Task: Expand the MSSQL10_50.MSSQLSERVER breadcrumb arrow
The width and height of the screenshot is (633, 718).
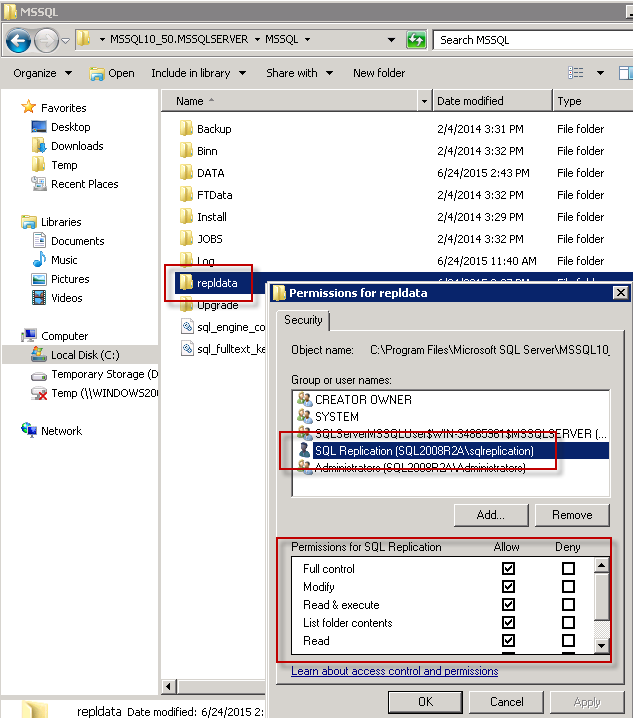Action: pyautogui.click(x=257, y=40)
